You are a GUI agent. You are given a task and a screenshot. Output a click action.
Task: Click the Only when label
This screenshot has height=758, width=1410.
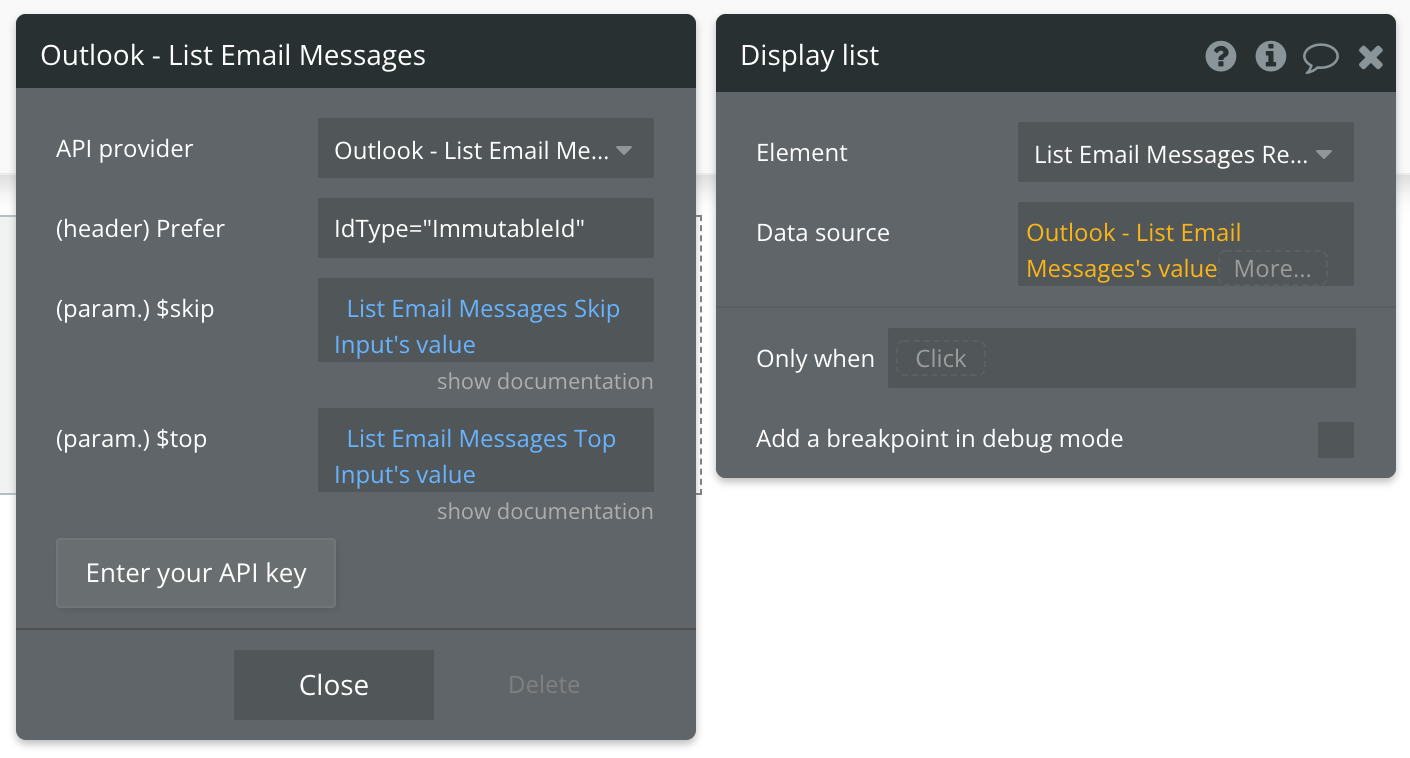tap(815, 359)
